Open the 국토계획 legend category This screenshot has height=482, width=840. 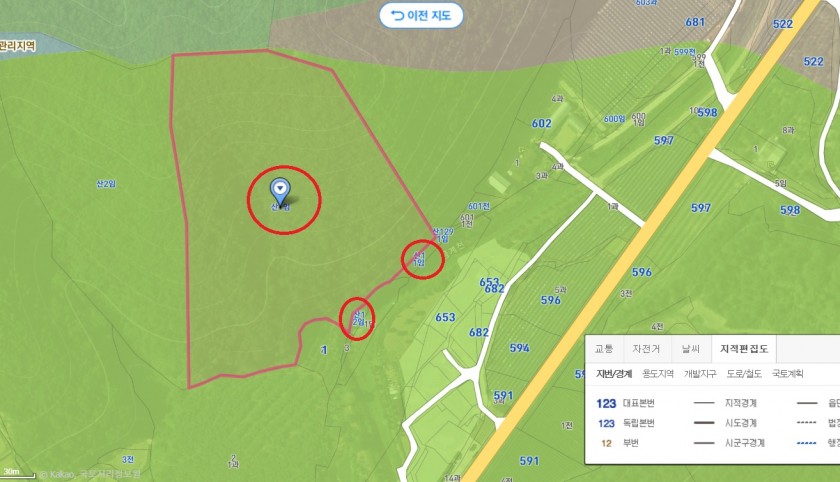pos(787,374)
